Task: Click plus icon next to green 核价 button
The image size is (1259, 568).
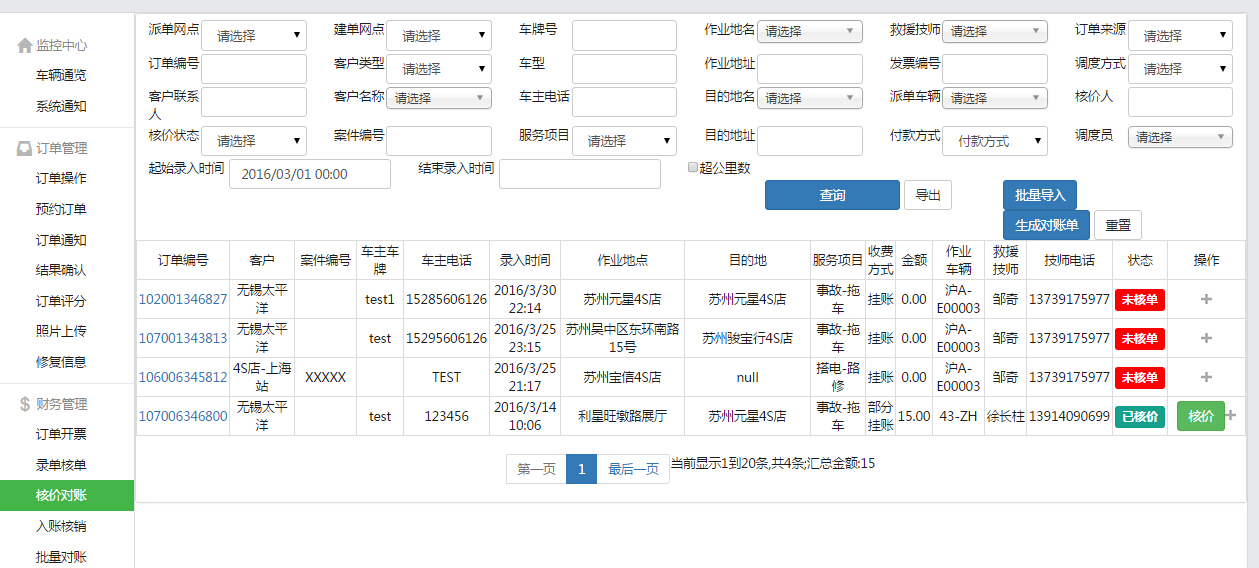Action: pos(1230,416)
